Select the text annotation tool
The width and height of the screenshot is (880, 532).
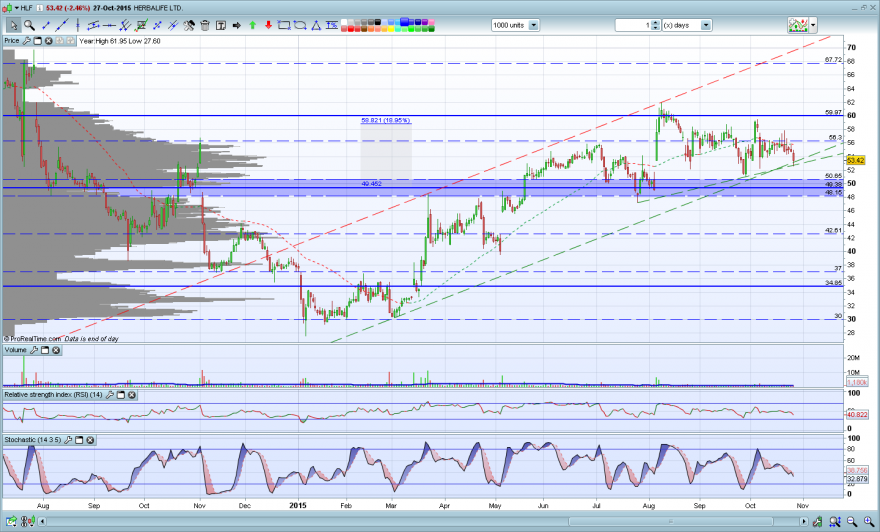coord(221,25)
